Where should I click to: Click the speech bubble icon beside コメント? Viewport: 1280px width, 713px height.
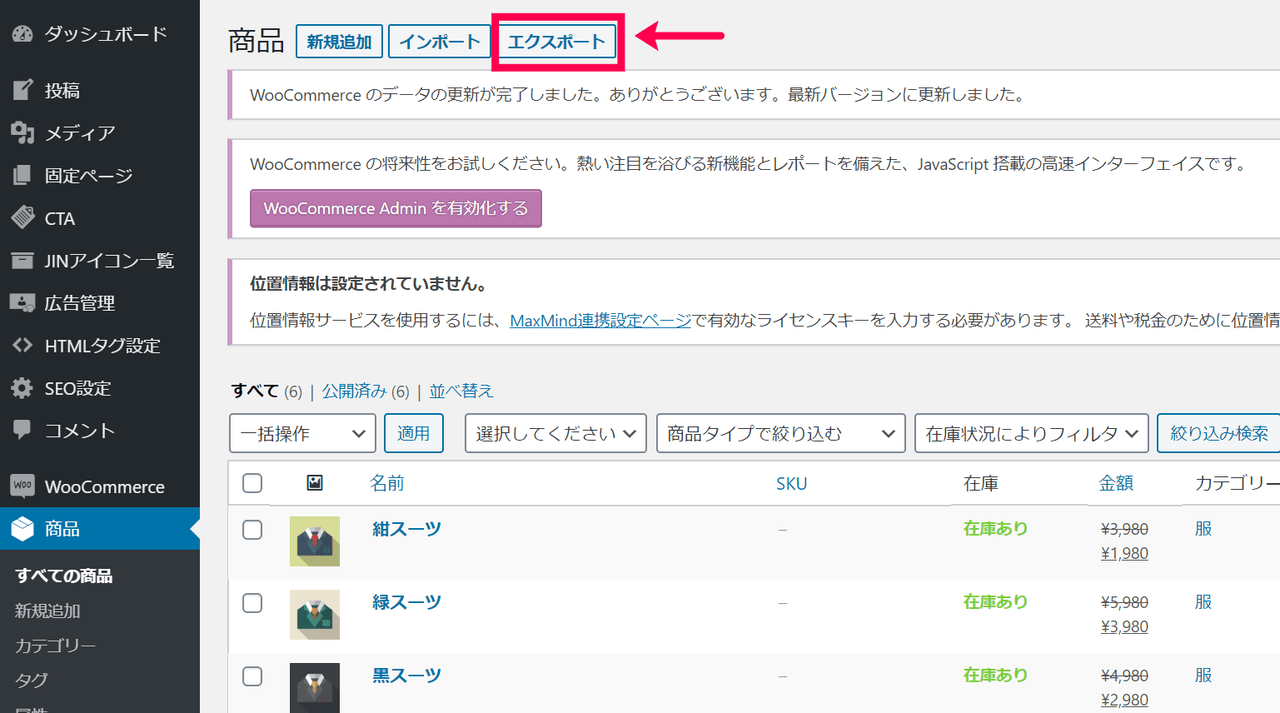point(23,430)
